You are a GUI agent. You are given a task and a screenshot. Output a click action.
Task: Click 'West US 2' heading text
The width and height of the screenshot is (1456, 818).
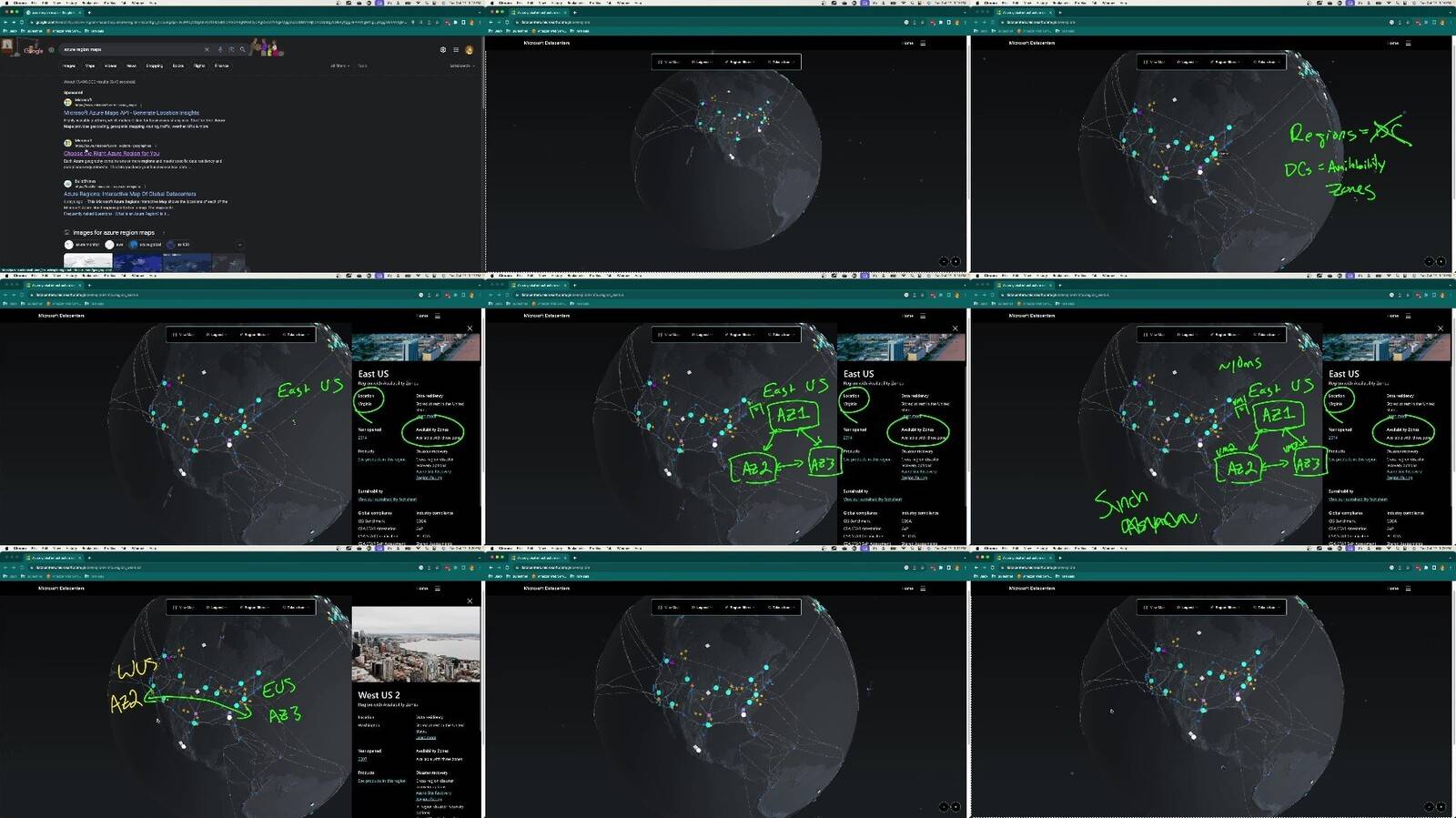click(x=379, y=695)
